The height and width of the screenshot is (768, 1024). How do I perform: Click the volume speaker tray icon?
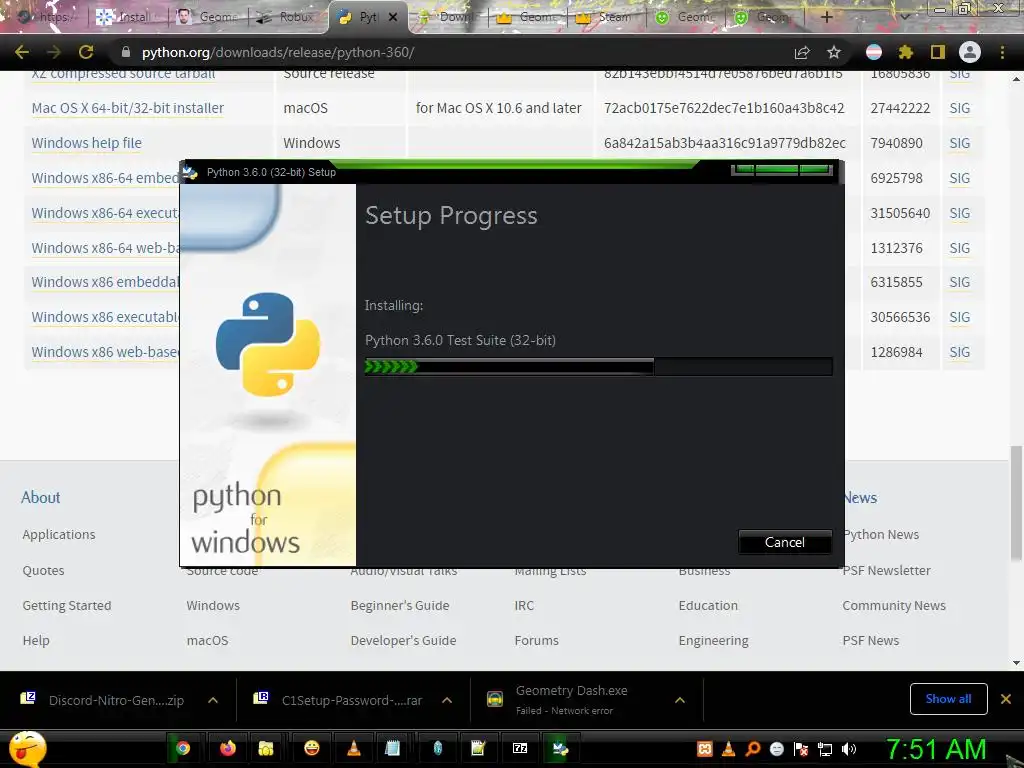[848, 749]
